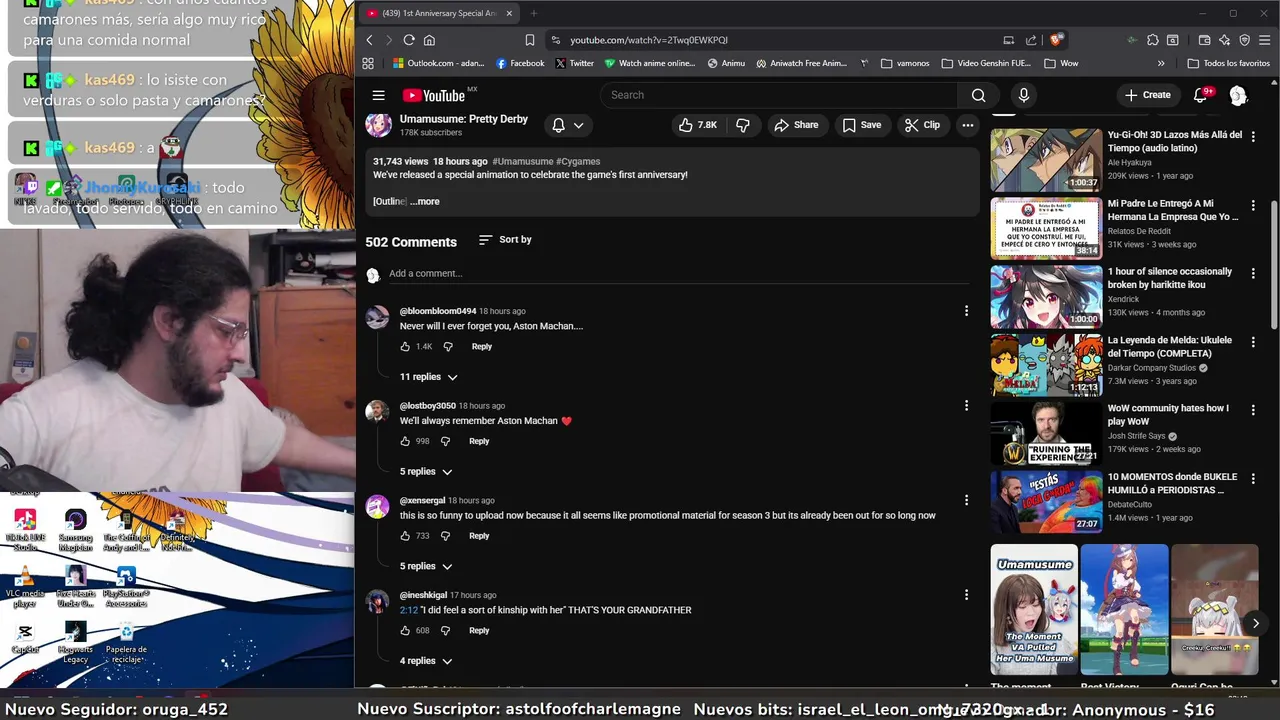1280x720 pixels.
Task: Click the Brave shields lion icon
Action: point(1055,40)
